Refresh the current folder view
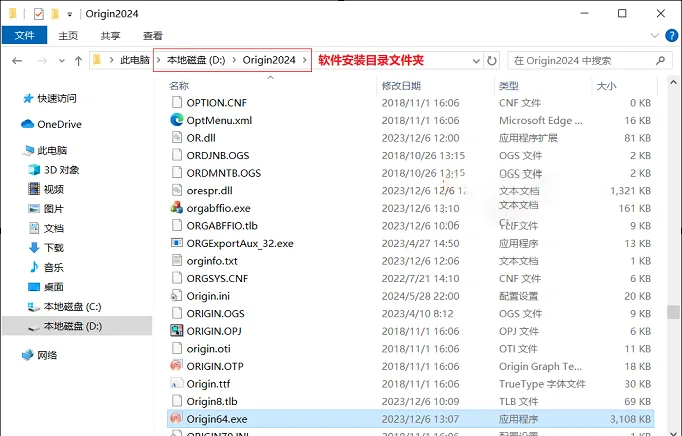This screenshot has width=682, height=436. (492, 60)
